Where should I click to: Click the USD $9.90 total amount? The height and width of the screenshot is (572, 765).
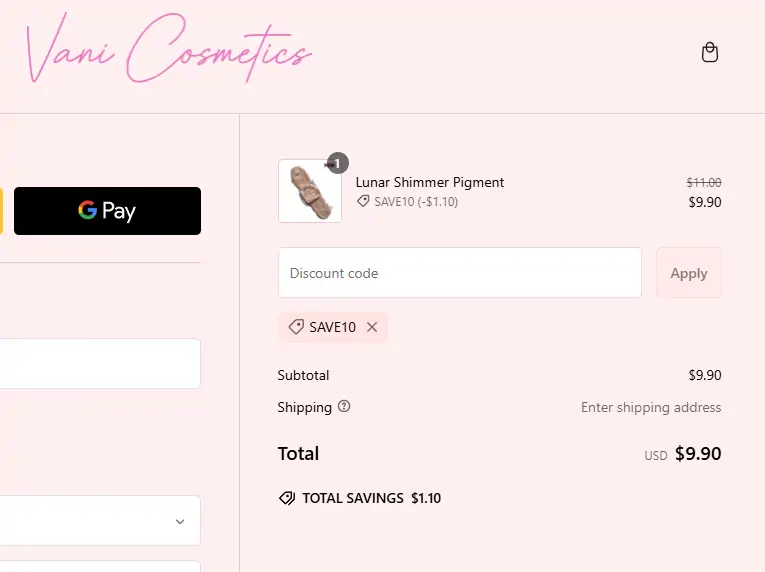[x=697, y=454]
